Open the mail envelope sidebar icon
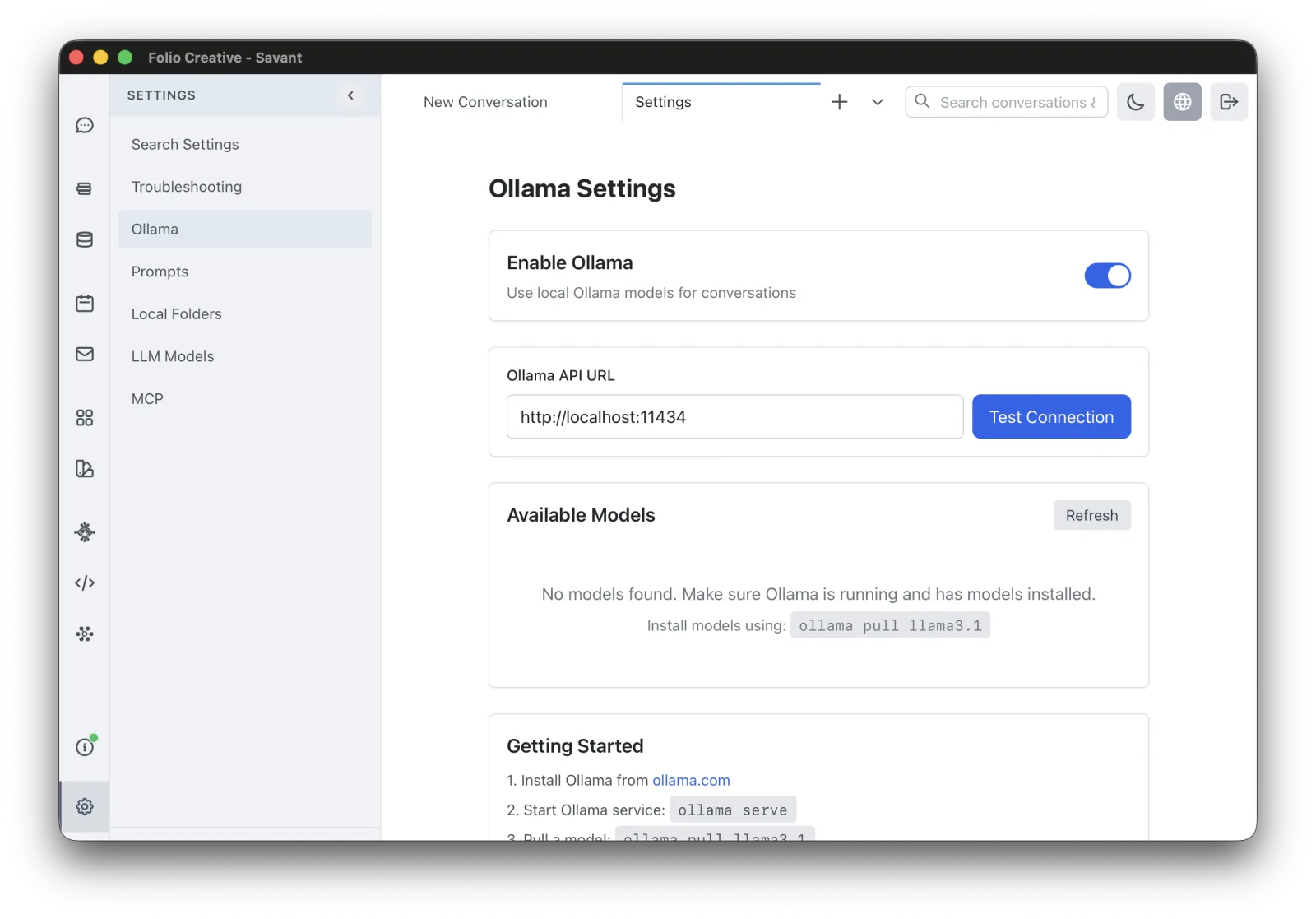Image resolution: width=1316 pixels, height=919 pixels. pos(85,354)
